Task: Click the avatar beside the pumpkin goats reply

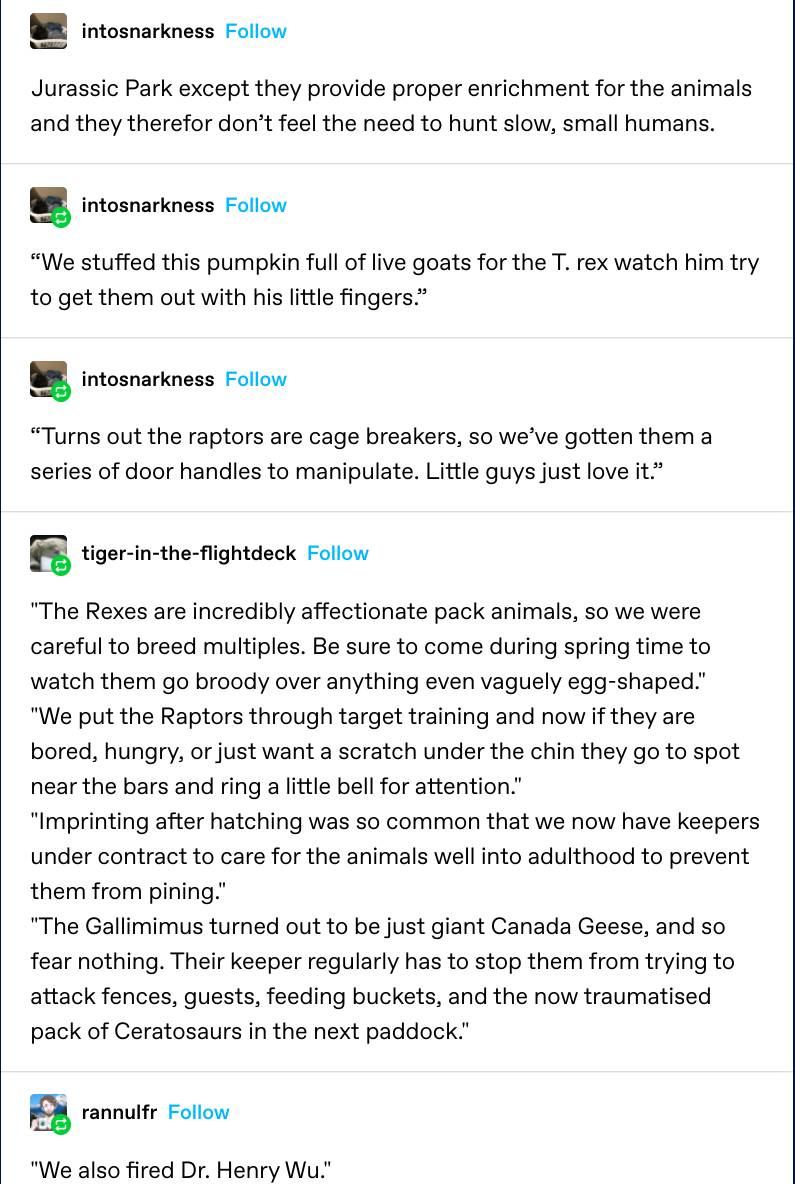Action: tap(47, 203)
